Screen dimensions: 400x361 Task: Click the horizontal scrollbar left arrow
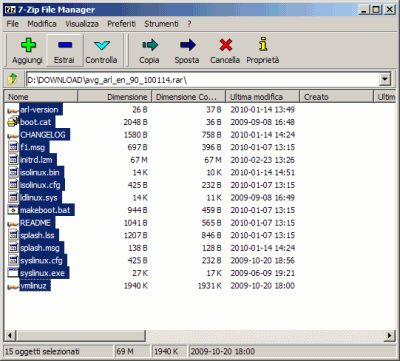click(x=10, y=335)
